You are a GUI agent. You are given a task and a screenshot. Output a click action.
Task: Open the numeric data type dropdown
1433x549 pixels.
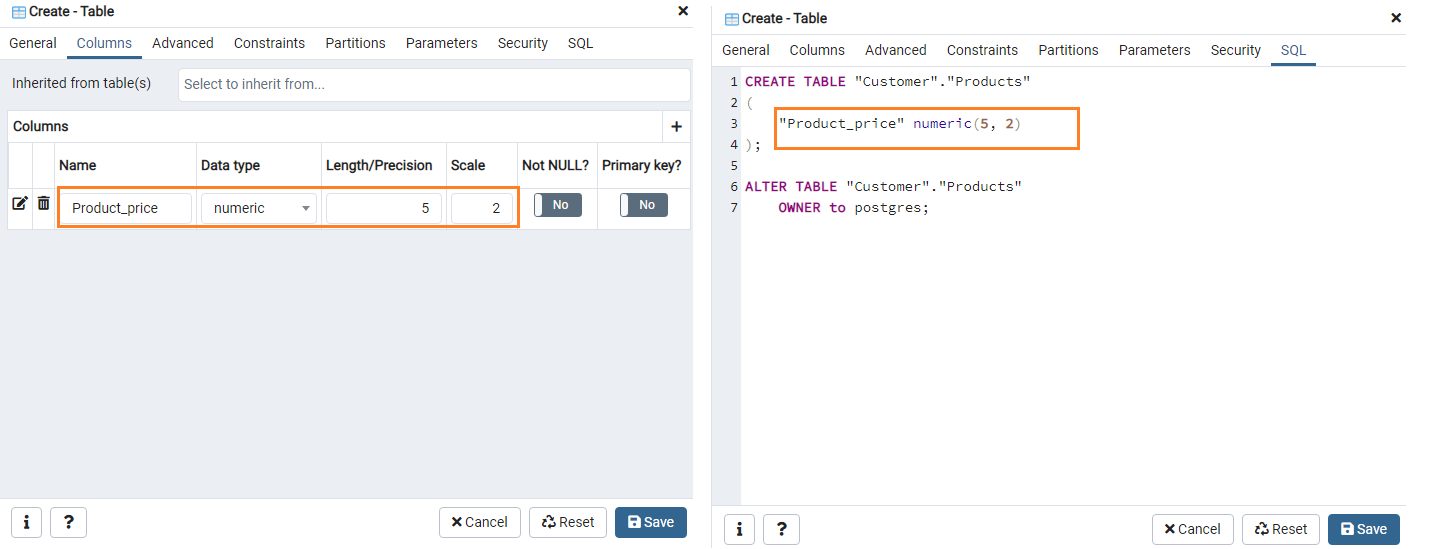[259, 208]
